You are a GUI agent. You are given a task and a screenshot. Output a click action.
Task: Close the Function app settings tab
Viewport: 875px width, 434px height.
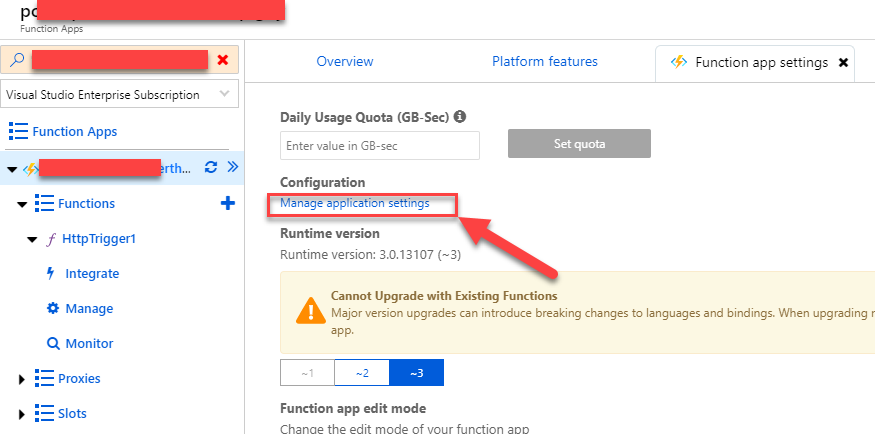click(x=843, y=62)
